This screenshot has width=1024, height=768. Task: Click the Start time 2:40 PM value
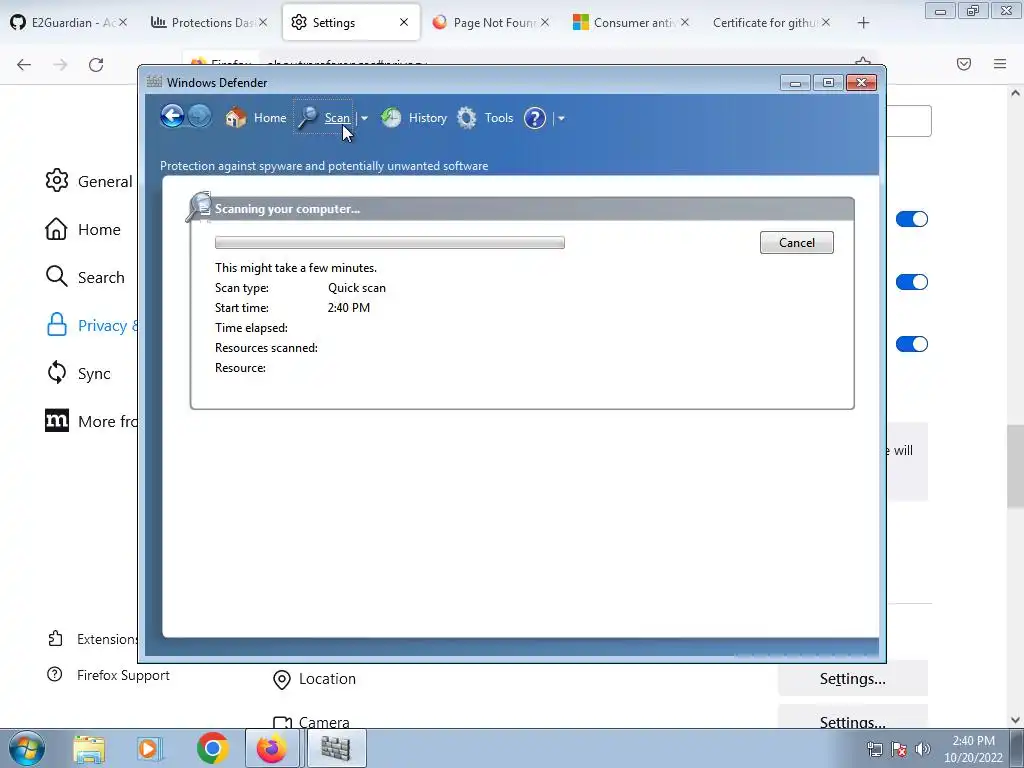click(x=349, y=308)
